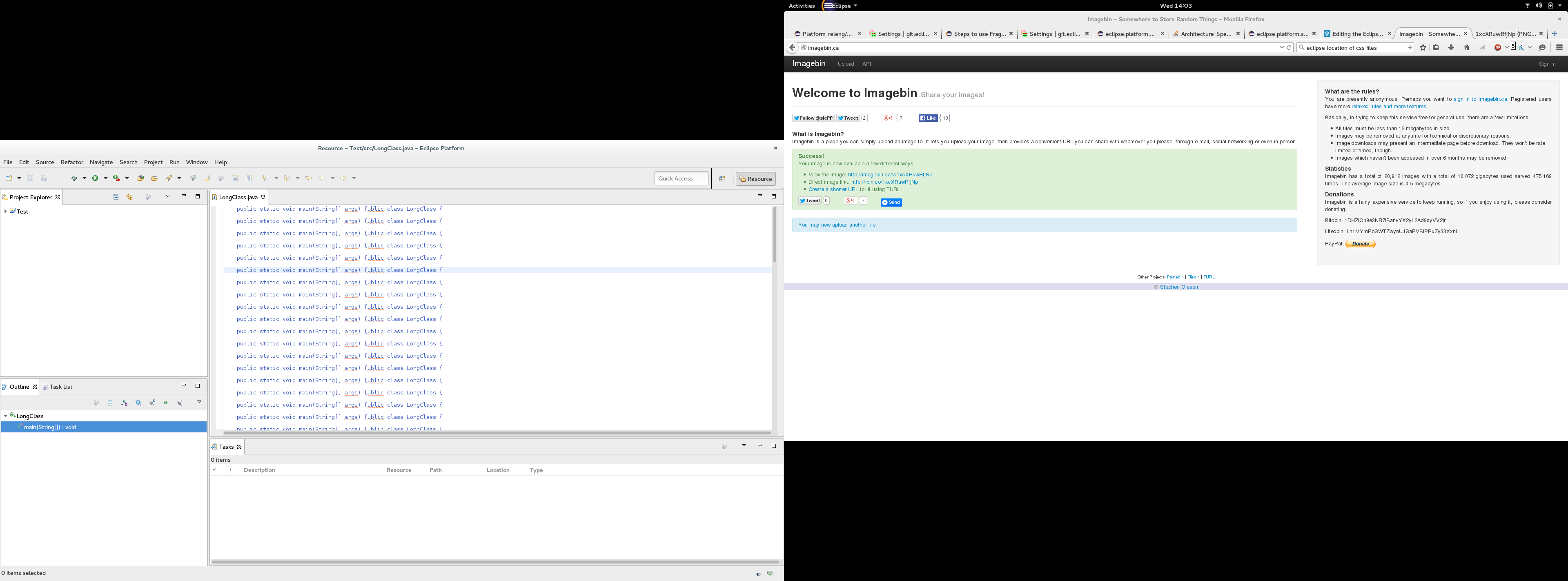Image resolution: width=1568 pixels, height=581 pixels.
Task: Toggle alphabetical Sort in Outline toolbar
Action: click(x=124, y=403)
